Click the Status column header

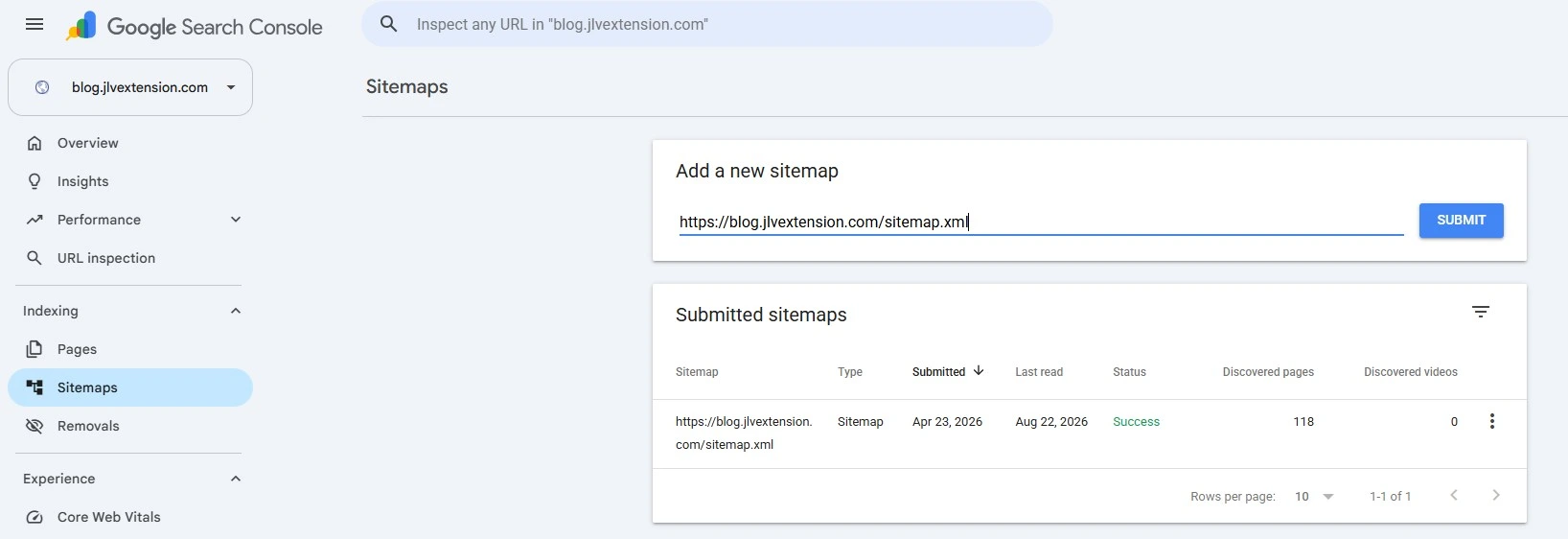coord(1129,372)
